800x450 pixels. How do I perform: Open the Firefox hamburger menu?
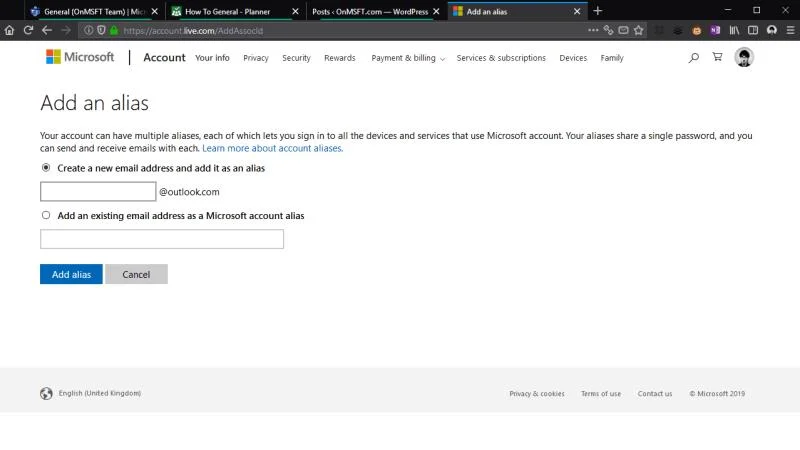pyautogui.click(x=790, y=31)
